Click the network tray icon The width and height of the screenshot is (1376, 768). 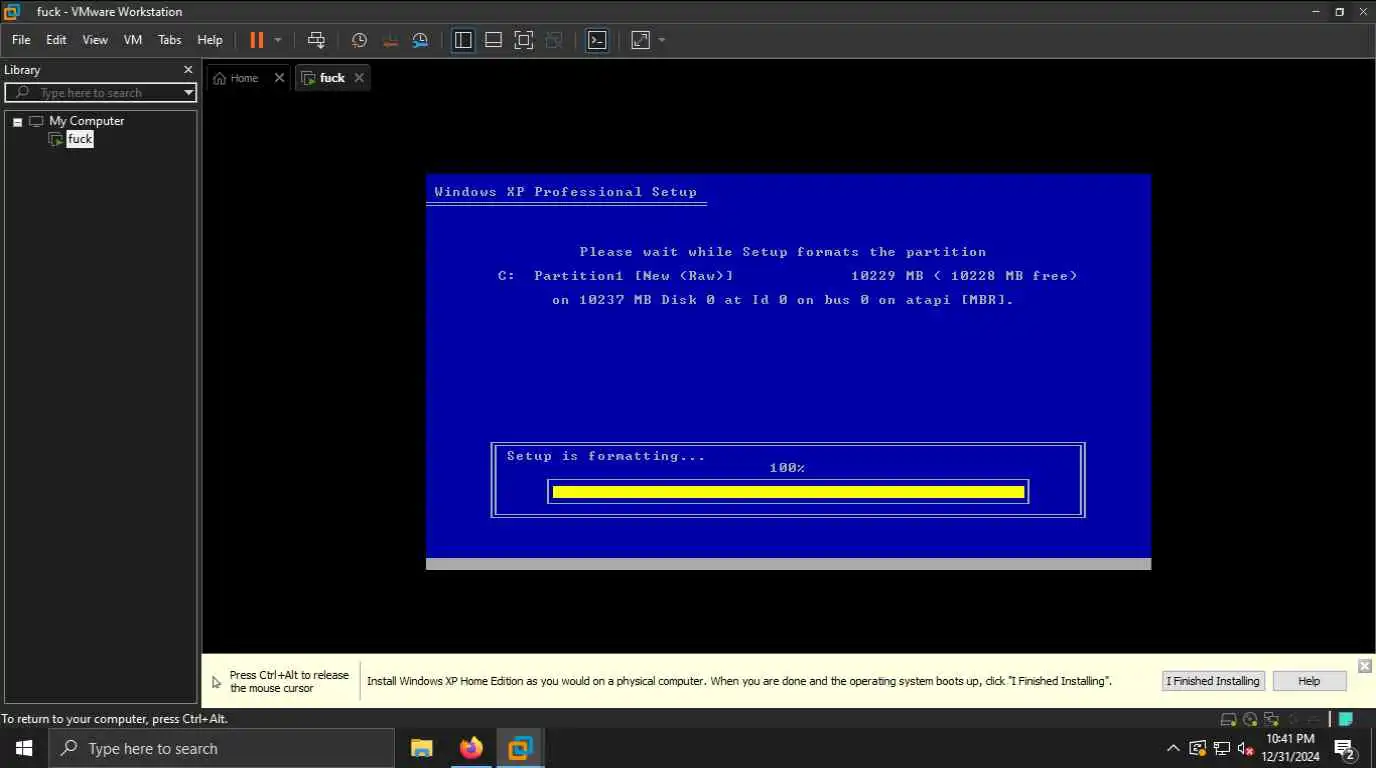(1221, 748)
